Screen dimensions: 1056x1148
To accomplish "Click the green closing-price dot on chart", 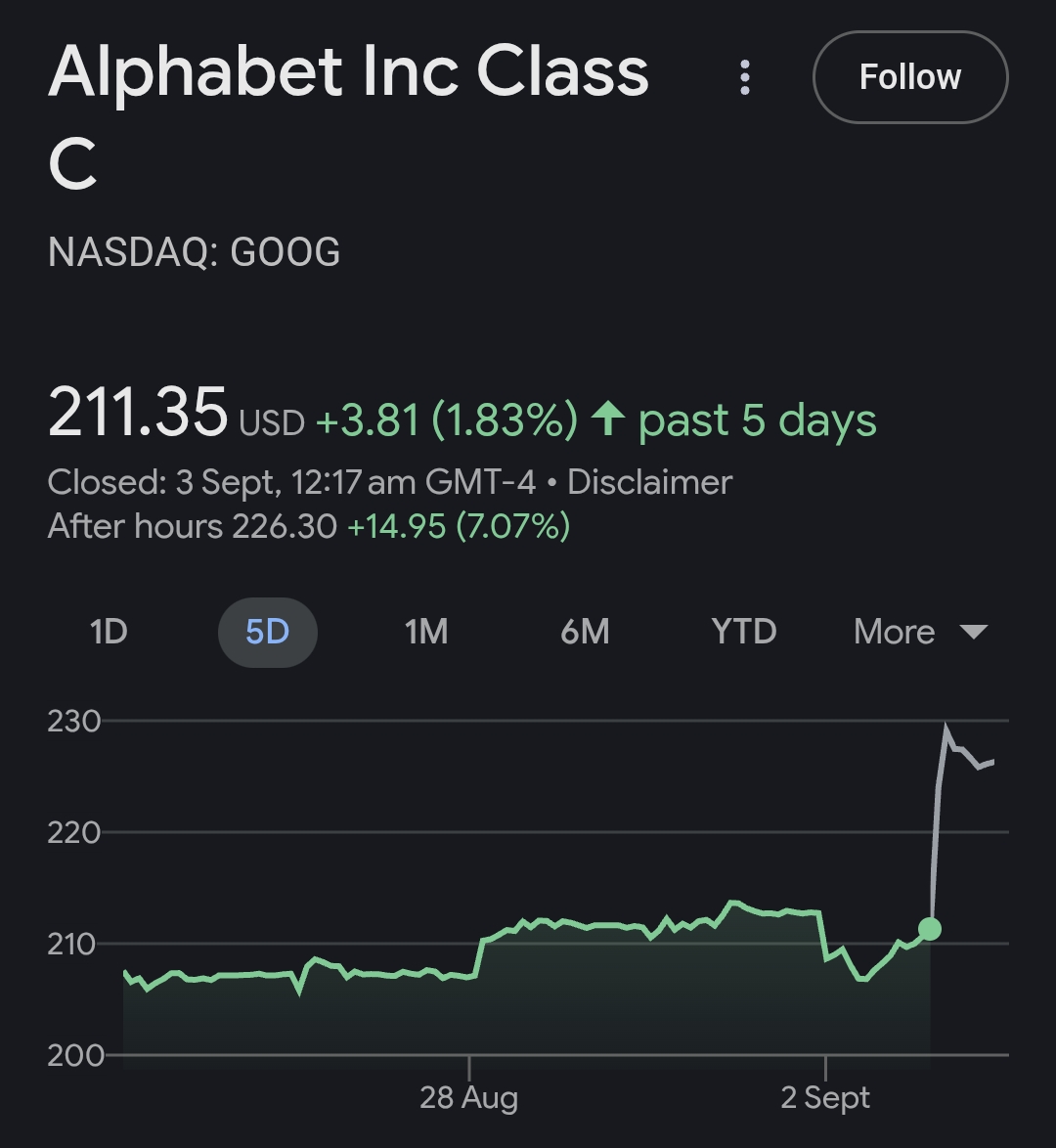I will 930,928.
